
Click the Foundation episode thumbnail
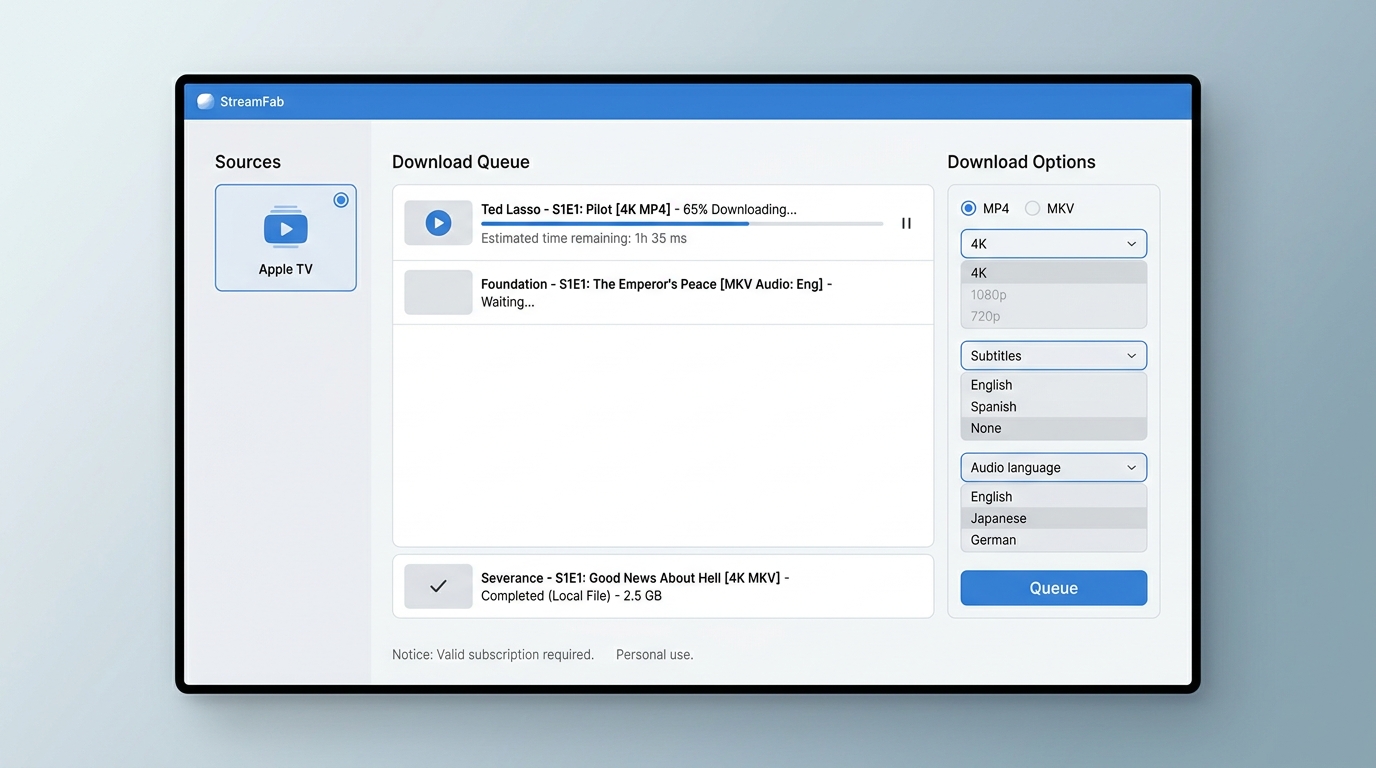point(438,292)
